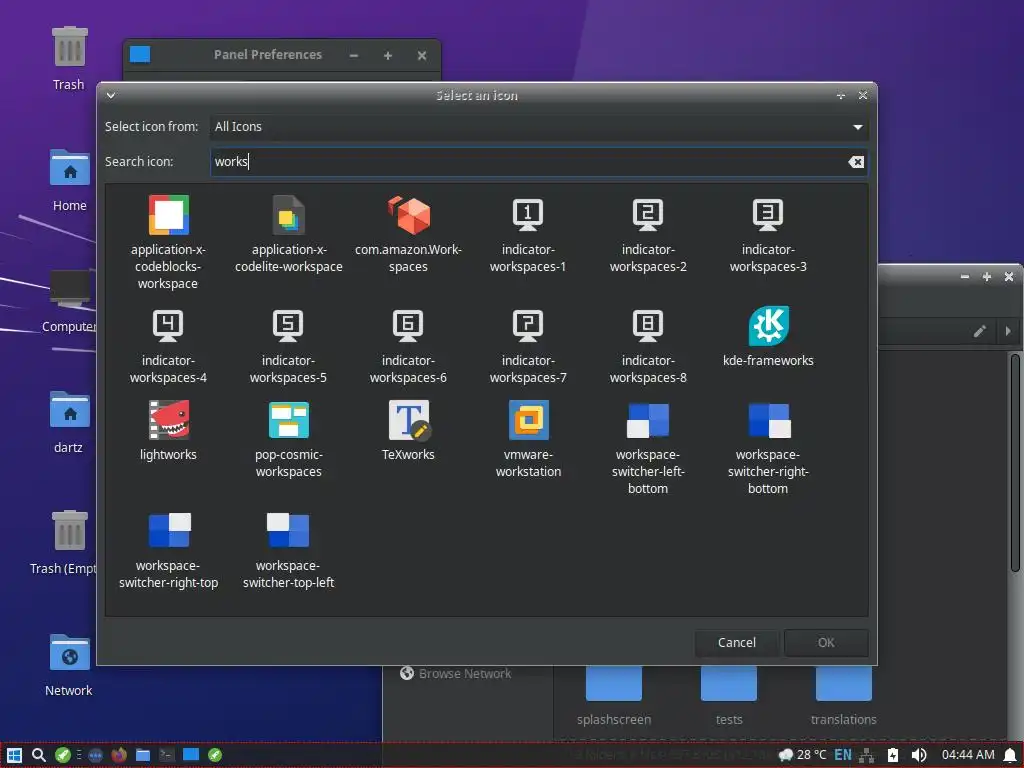Confirm icon selection with OK
Screen dimensions: 1024x768
(x=826, y=643)
